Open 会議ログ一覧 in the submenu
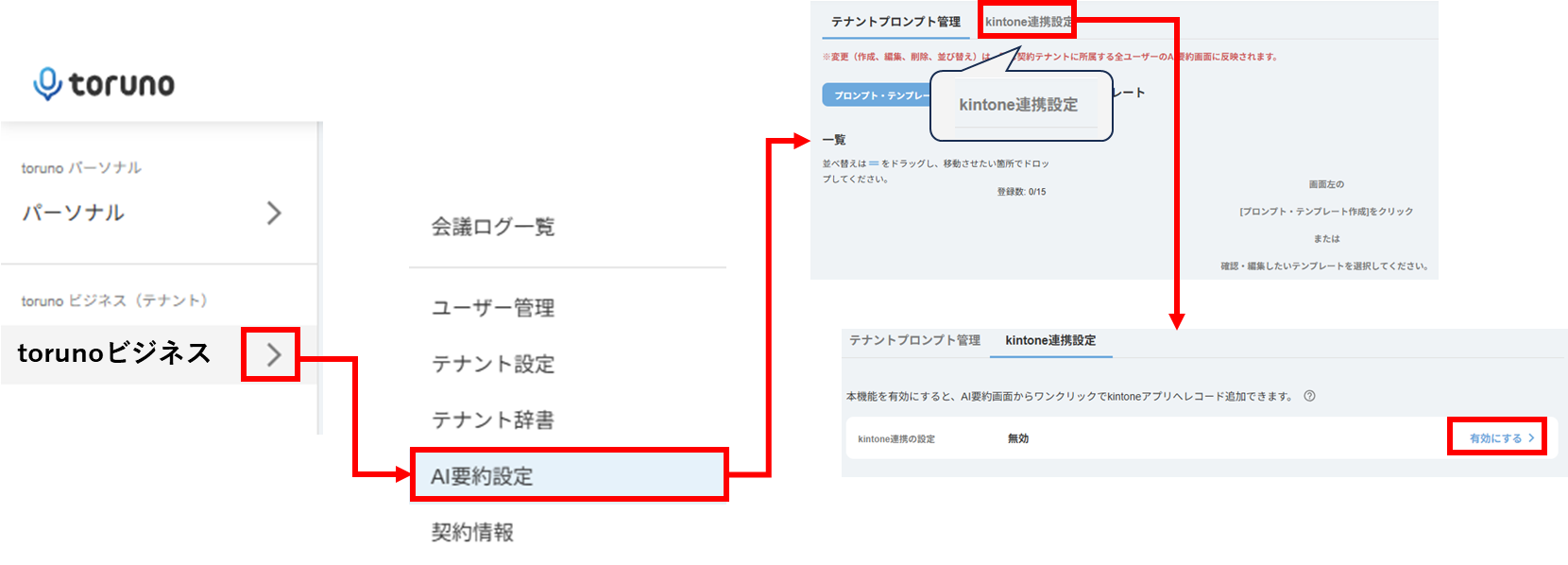This screenshot has height=565, width=1568. point(493,227)
